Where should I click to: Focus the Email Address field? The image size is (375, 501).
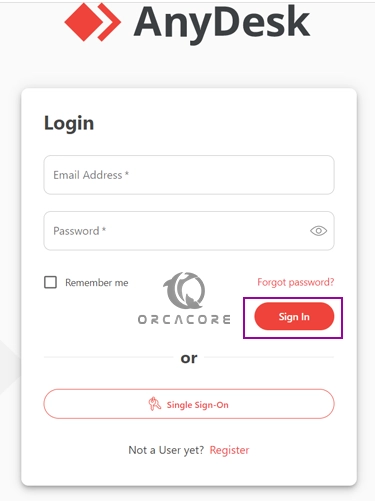[x=189, y=175]
